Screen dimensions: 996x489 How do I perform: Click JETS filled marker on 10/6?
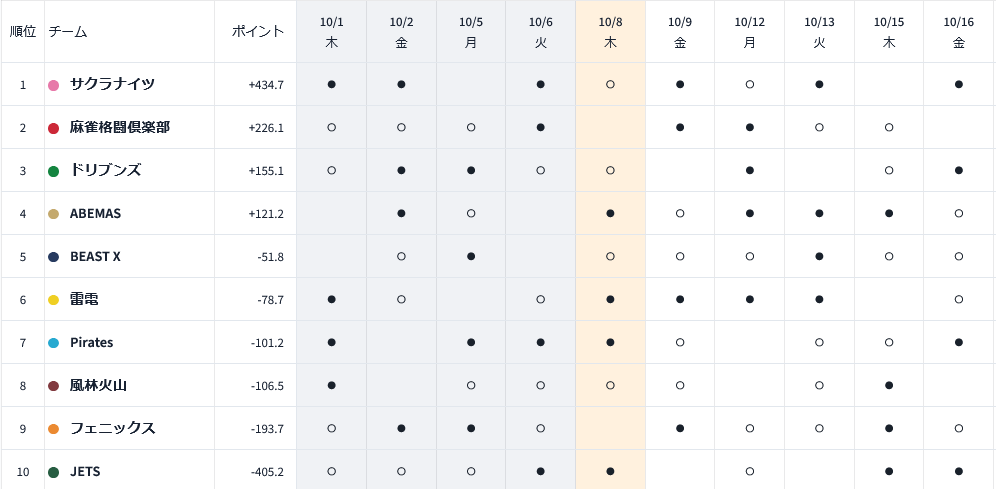point(541,471)
